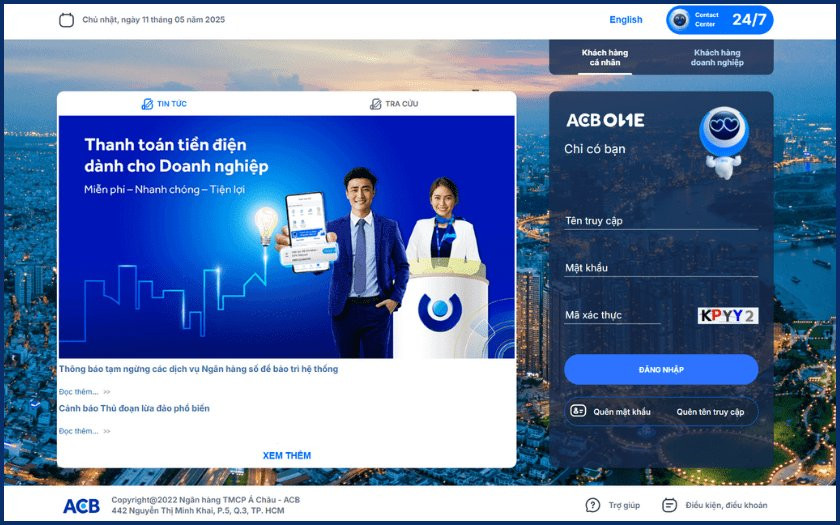
Task: Open the TRA CỨU tab
Action: click(x=394, y=104)
